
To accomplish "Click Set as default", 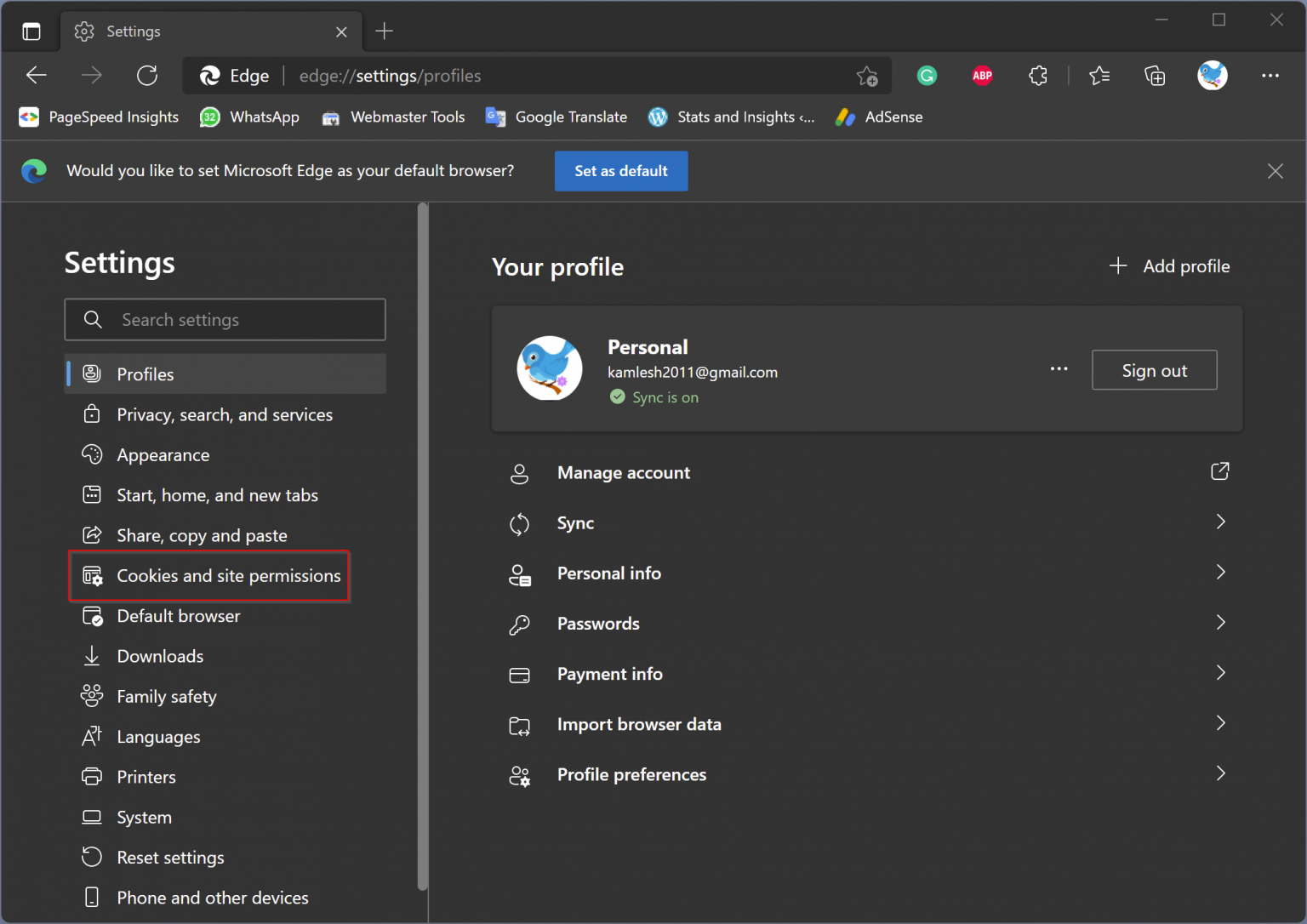I will tap(620, 171).
